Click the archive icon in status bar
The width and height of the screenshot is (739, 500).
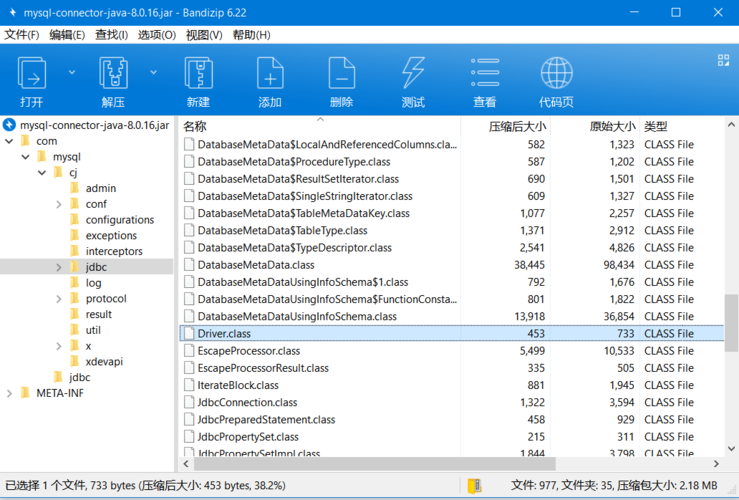tap(475, 485)
